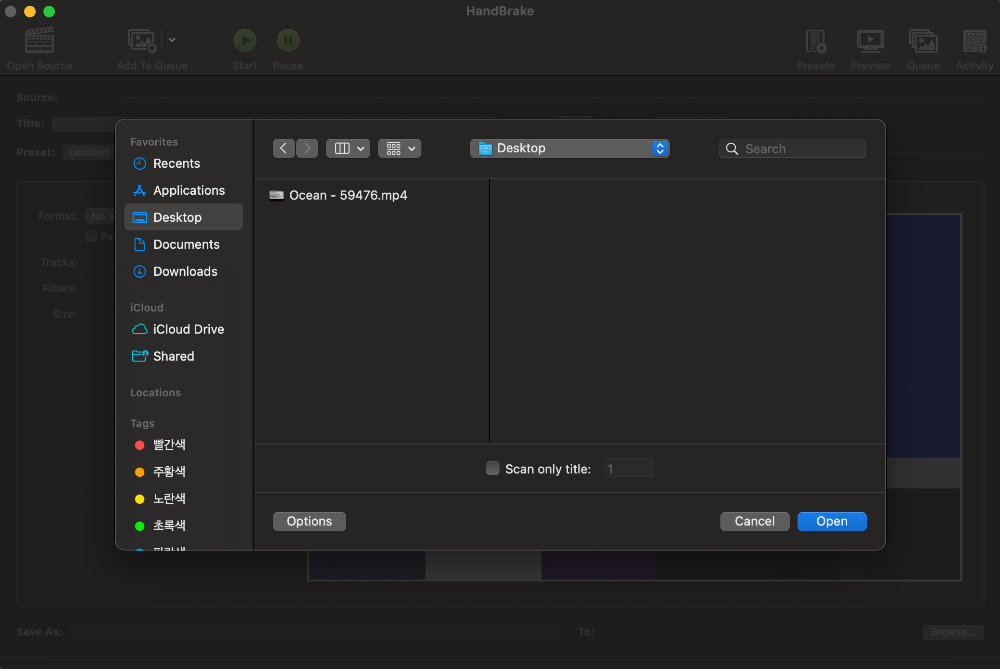Open the Activity log icon

(x=974, y=41)
